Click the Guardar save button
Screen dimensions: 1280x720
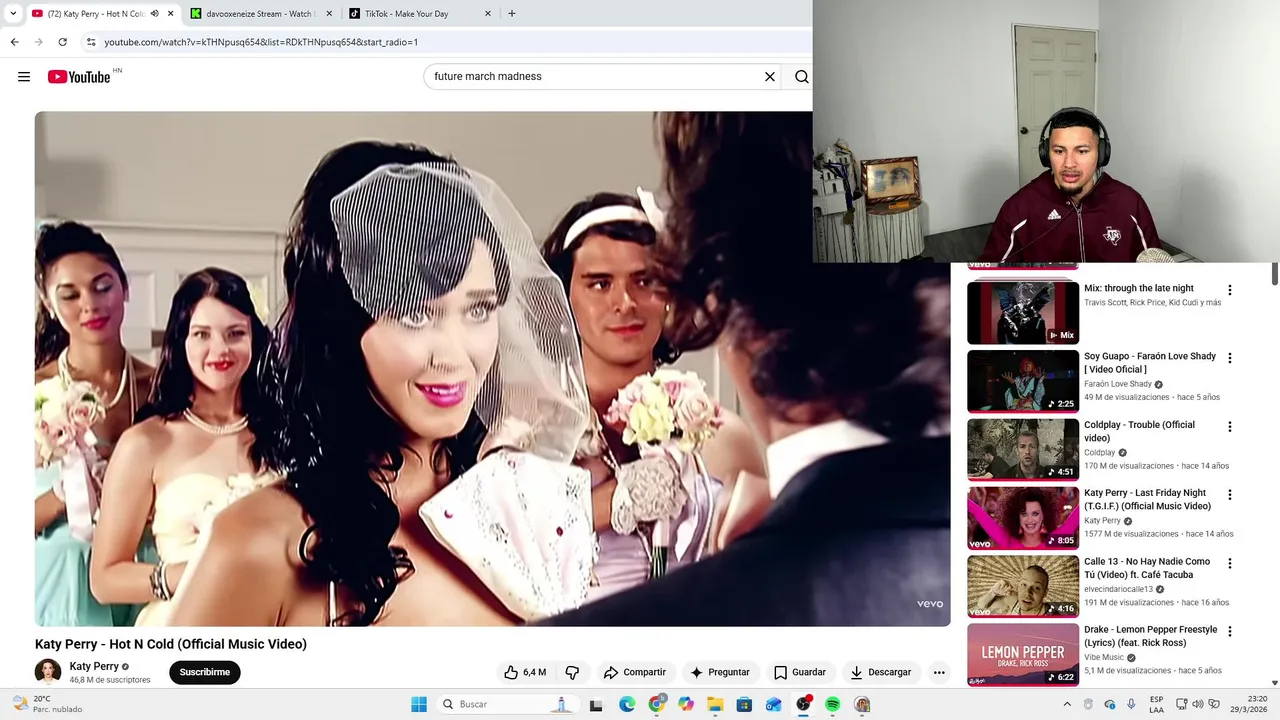[x=800, y=672]
